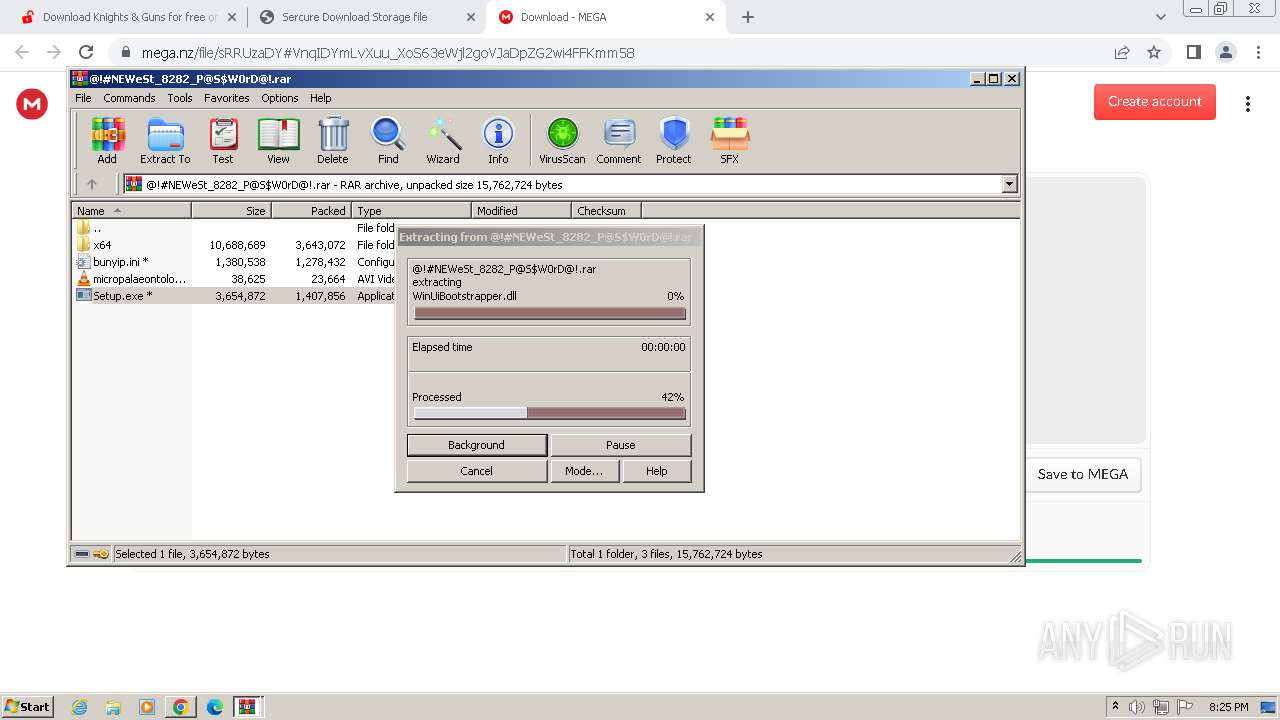Sort by the Size column header
The image size is (1280, 720).
coord(231,211)
